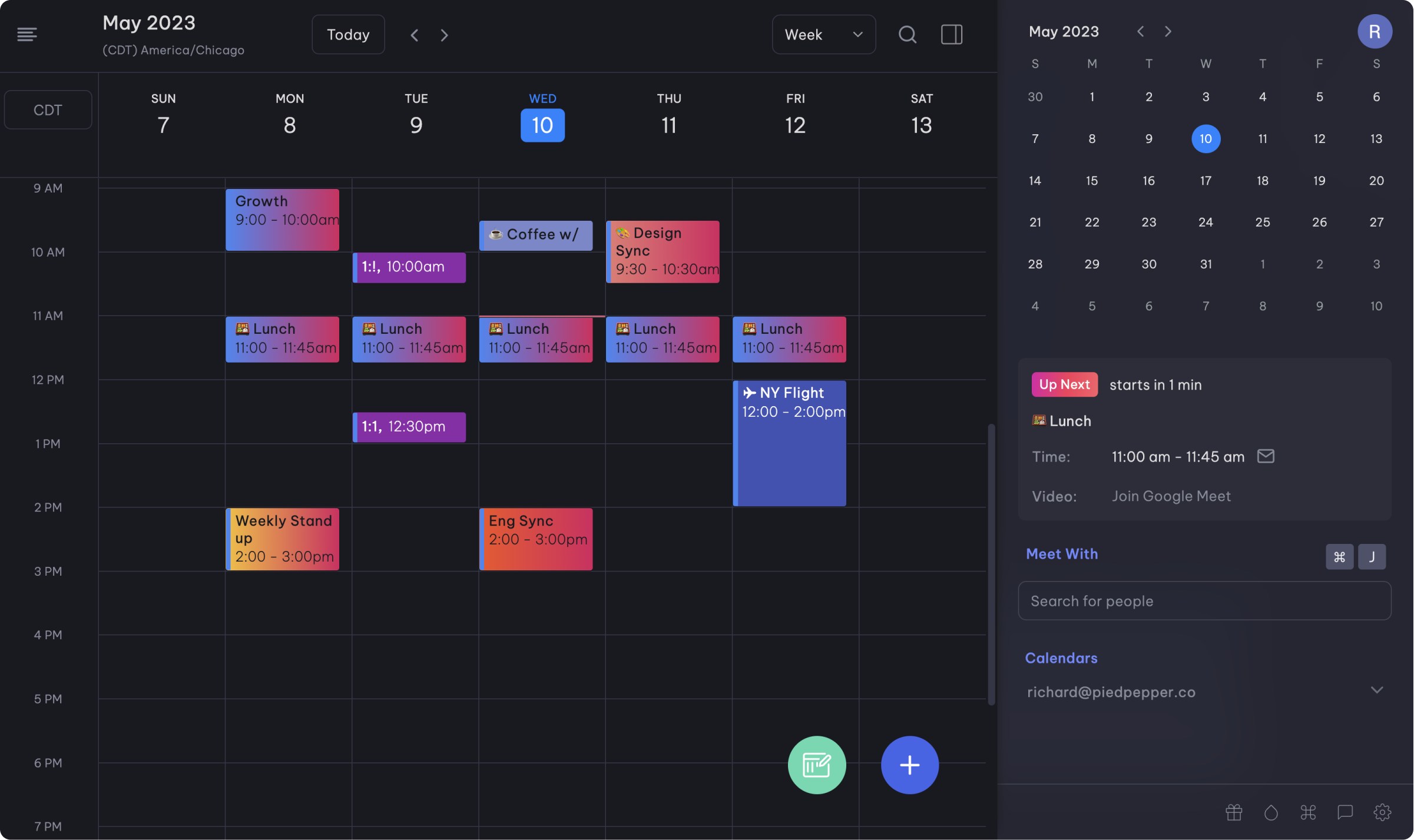Screen dimensions: 1414x840
Task: Open the gift icon in bottom bar
Action: click(x=1234, y=812)
